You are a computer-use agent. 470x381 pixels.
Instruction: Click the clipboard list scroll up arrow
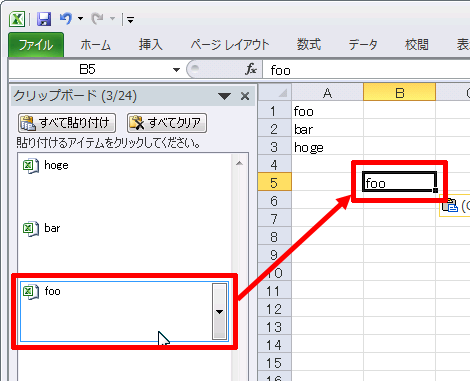coord(239,163)
